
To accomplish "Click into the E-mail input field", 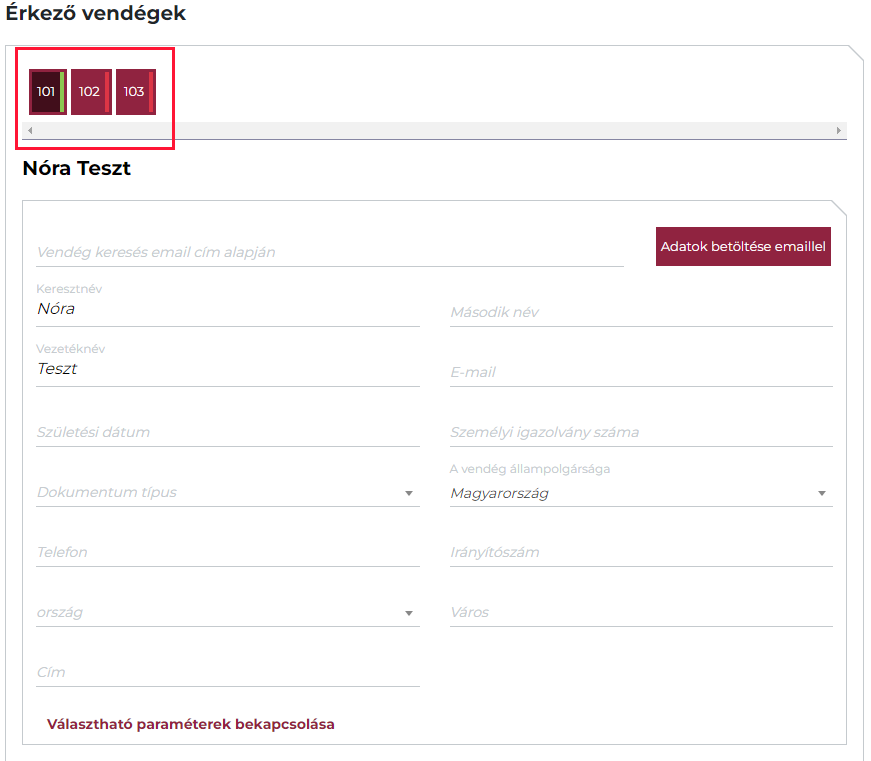I will (x=640, y=373).
